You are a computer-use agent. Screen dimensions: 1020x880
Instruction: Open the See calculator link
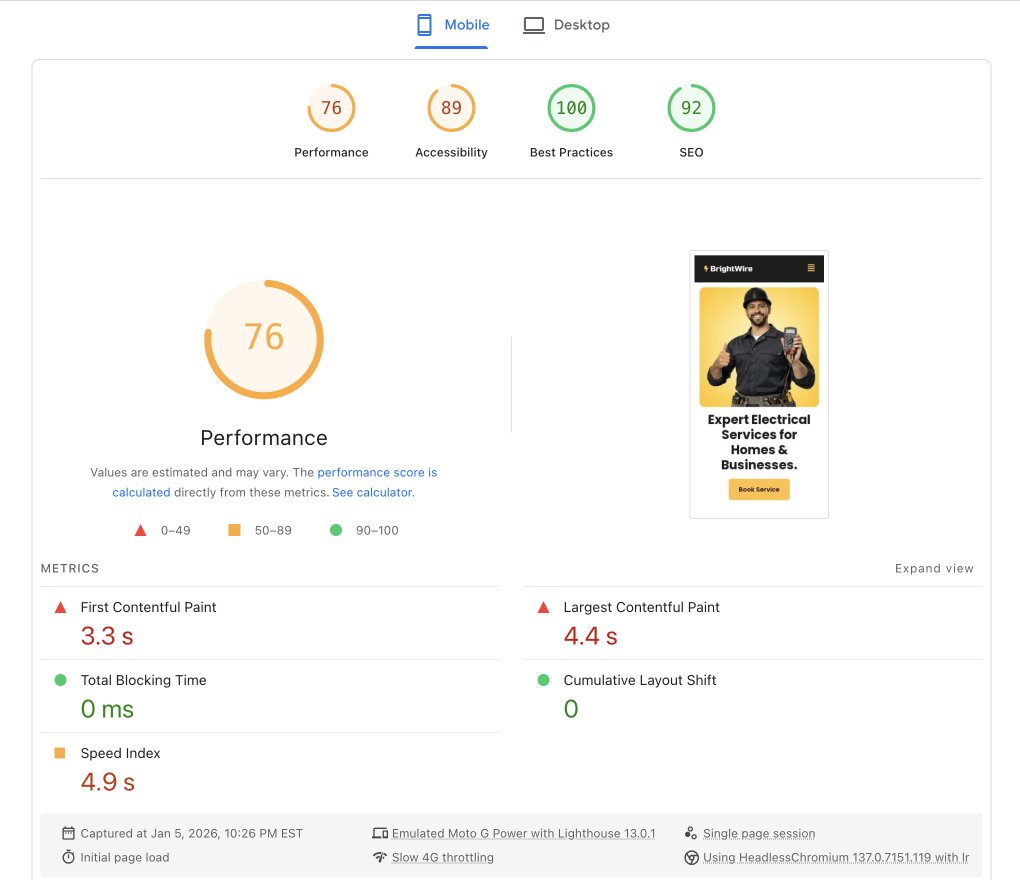pyautogui.click(x=373, y=492)
